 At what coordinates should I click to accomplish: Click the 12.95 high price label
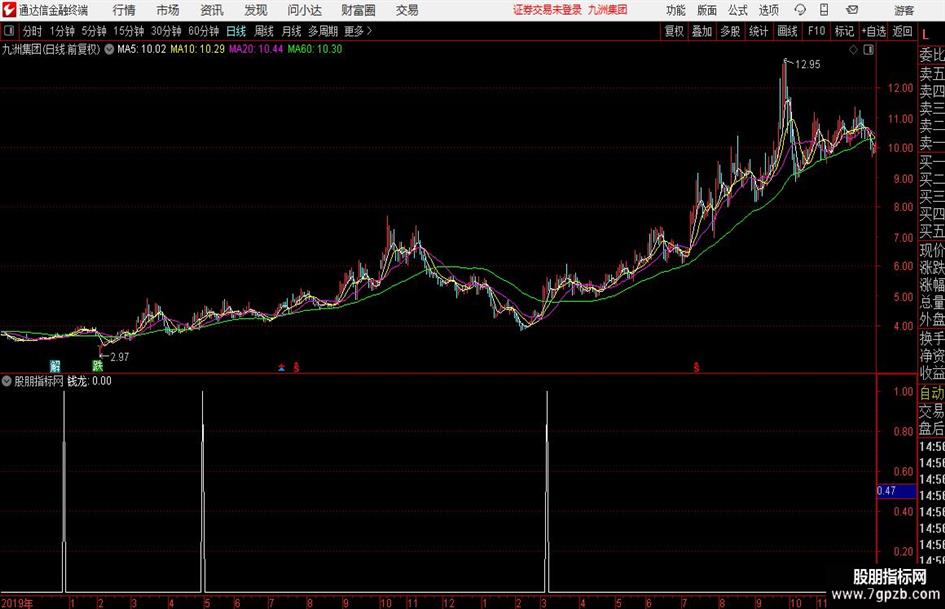point(808,65)
